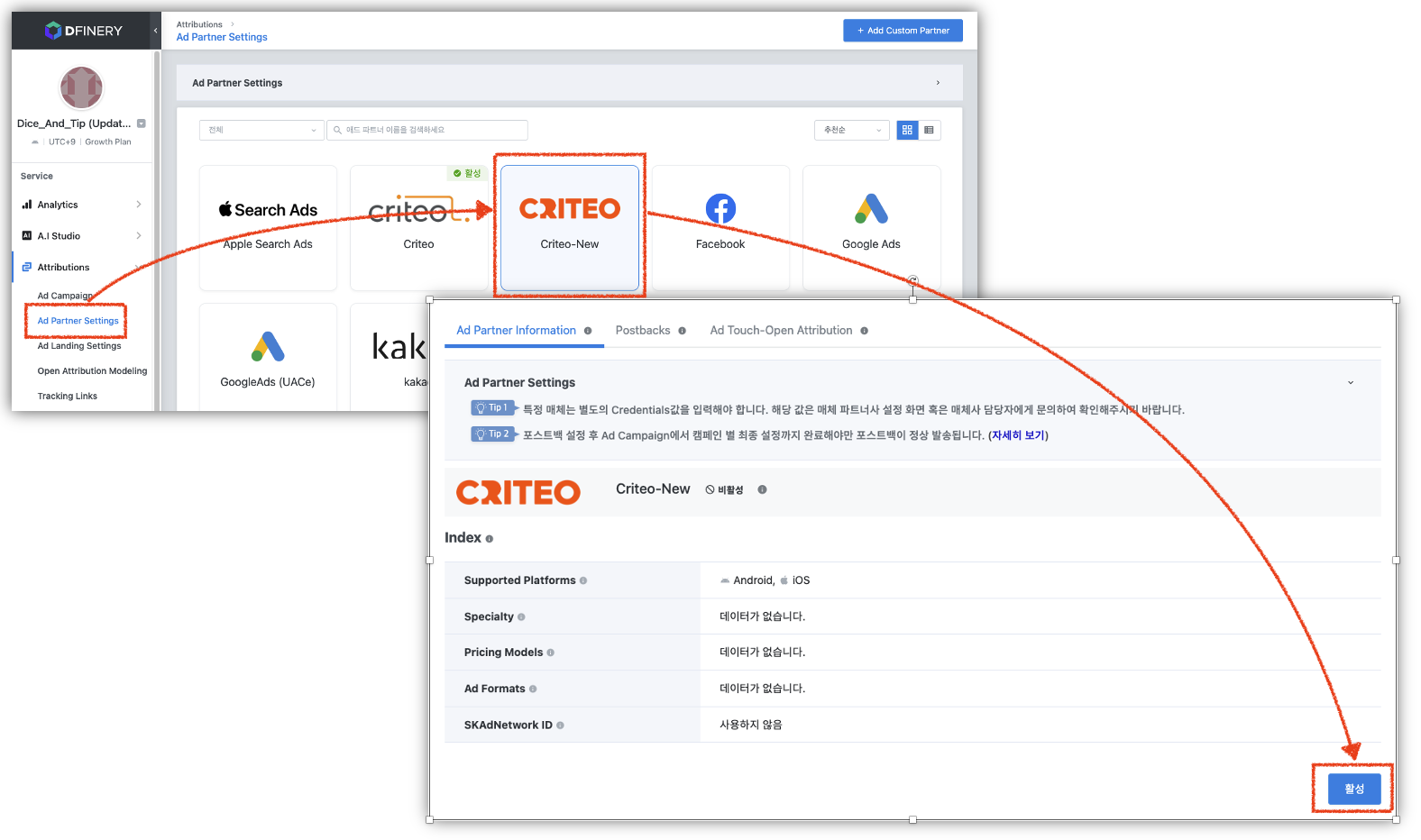This screenshot has width=1421, height=840.
Task: Click the 사용하지 않음 SKAdNetwork value
Action: pyautogui.click(x=751, y=725)
